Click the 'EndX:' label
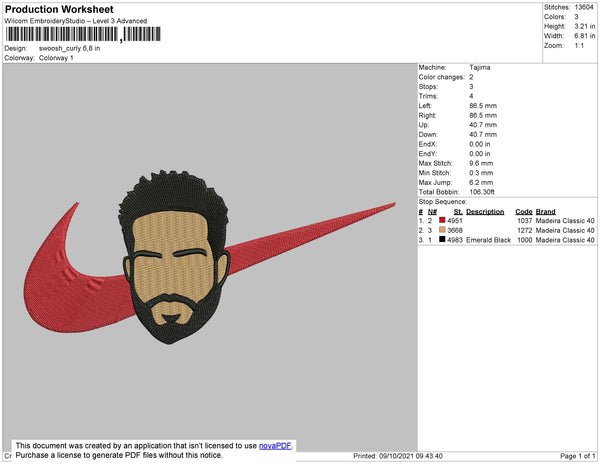The image size is (600, 464). tap(427, 144)
